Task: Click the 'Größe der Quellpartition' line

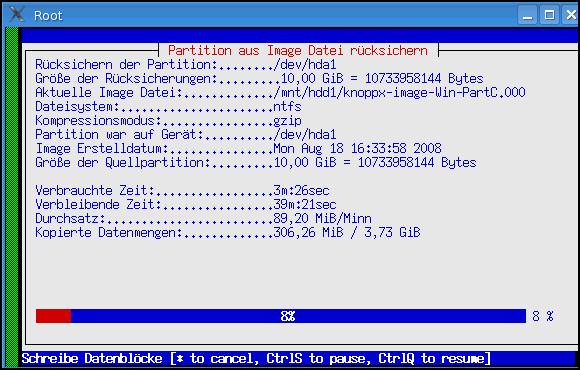Action: click(x=256, y=162)
